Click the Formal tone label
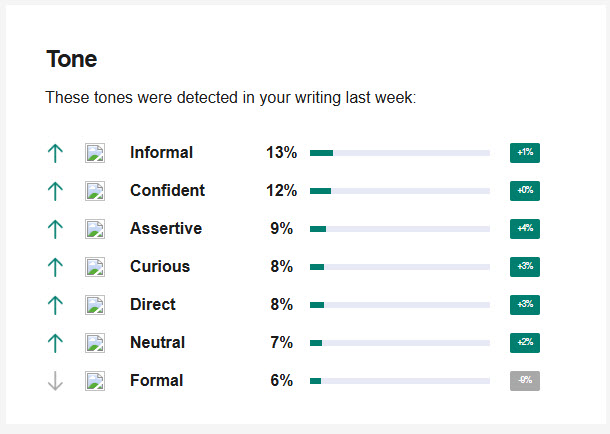The image size is (610, 434). pyautogui.click(x=157, y=381)
